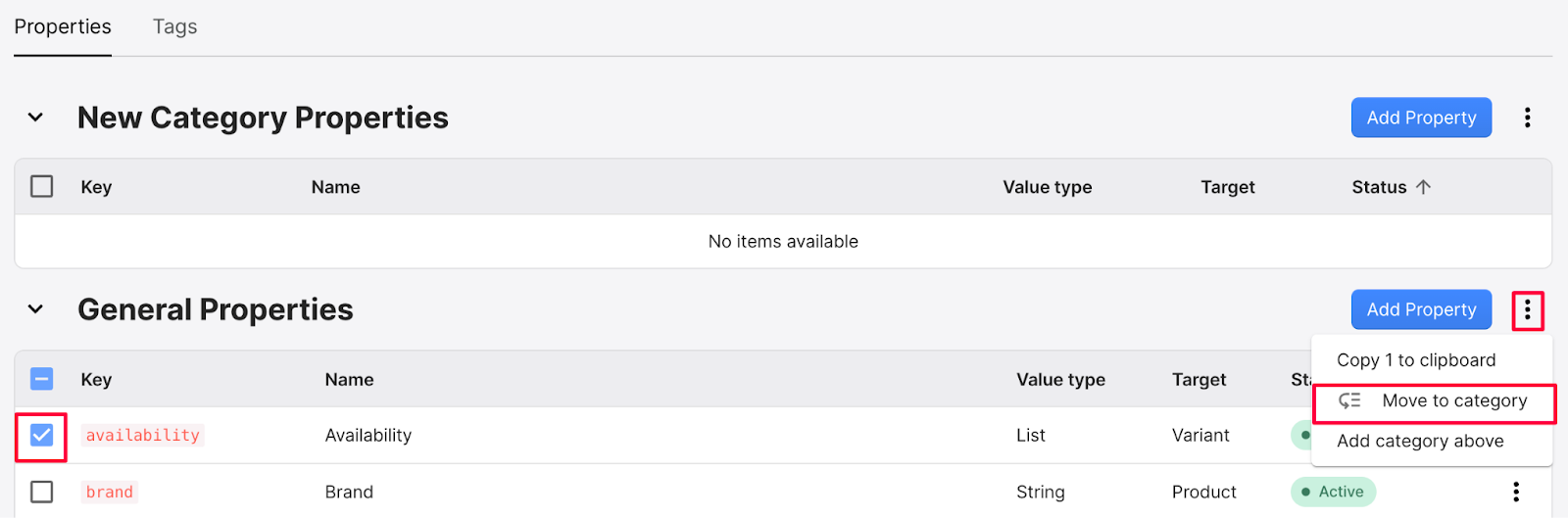The image size is (1568, 518).
Task: Select the Properties tab
Action: click(63, 26)
